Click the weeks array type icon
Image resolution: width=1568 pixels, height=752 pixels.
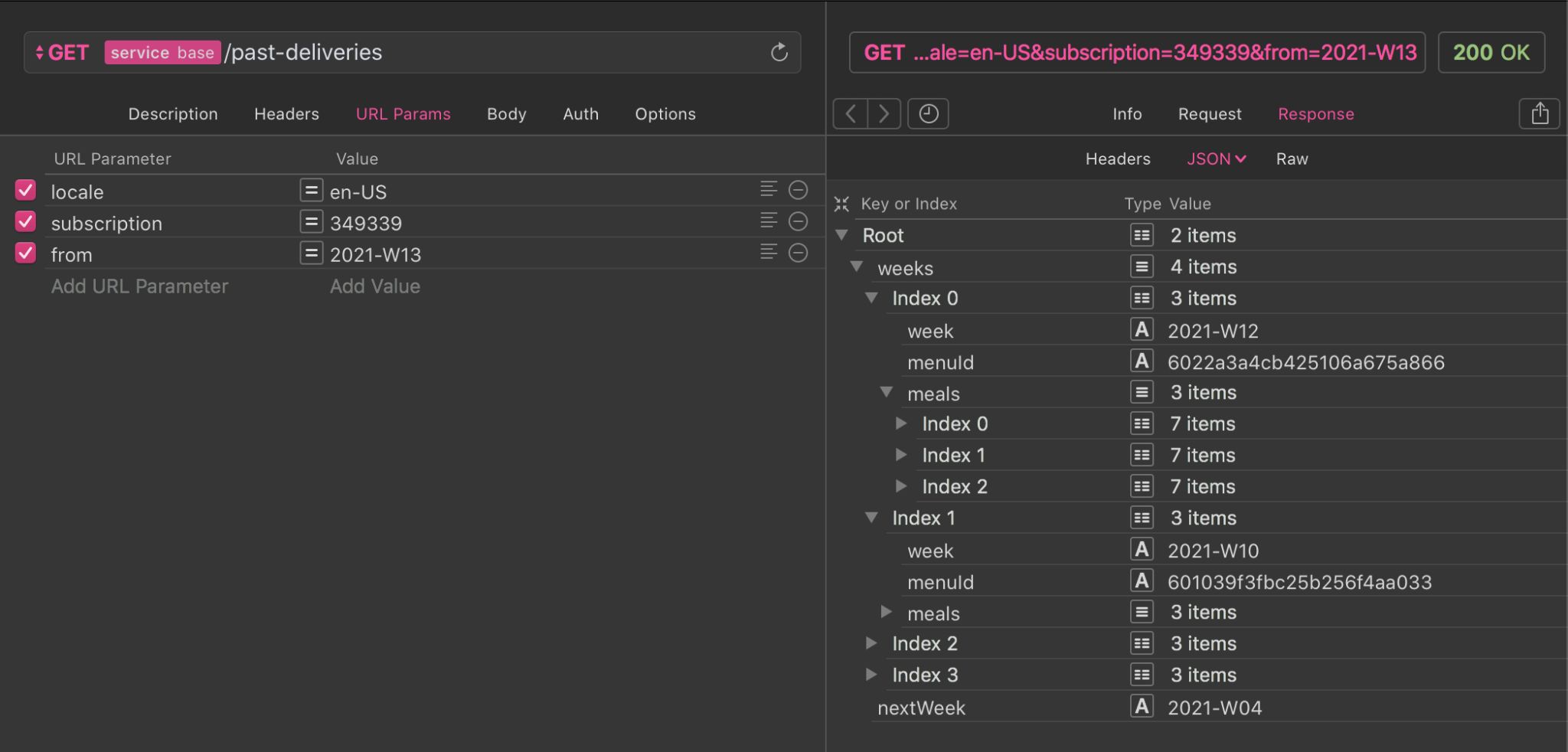pos(1142,266)
